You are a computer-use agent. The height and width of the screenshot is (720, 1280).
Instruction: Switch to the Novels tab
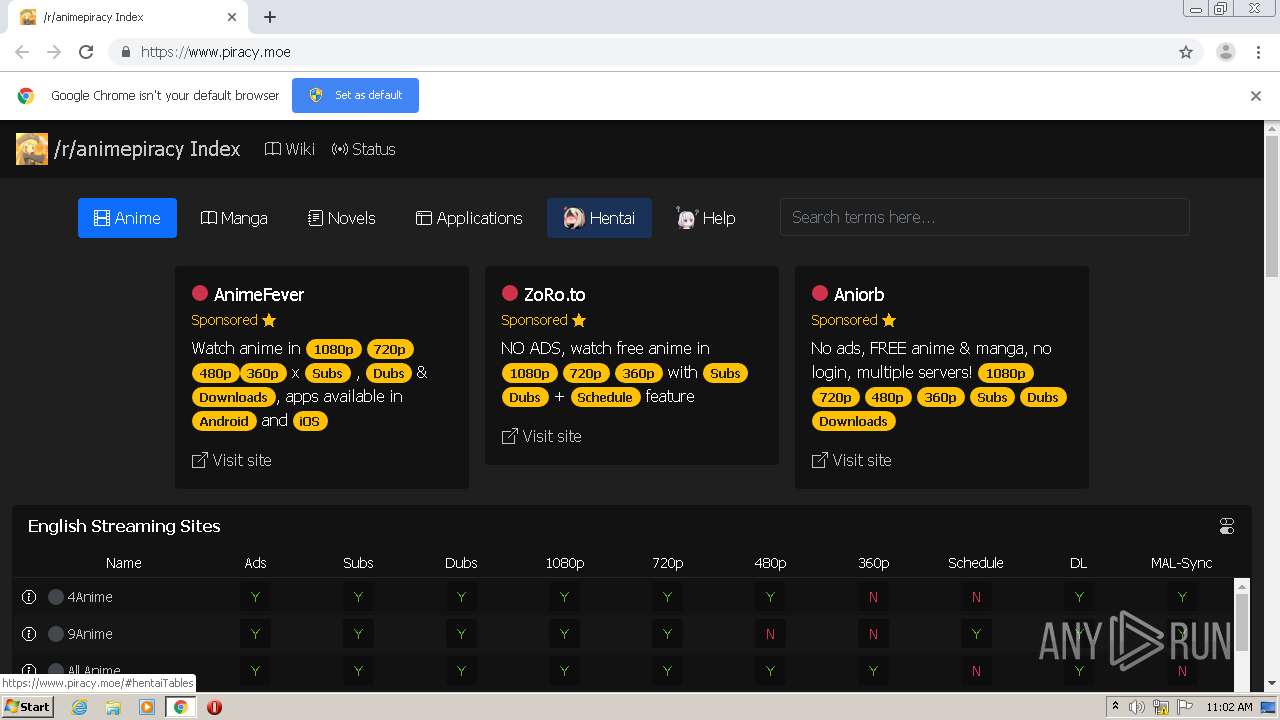[342, 218]
